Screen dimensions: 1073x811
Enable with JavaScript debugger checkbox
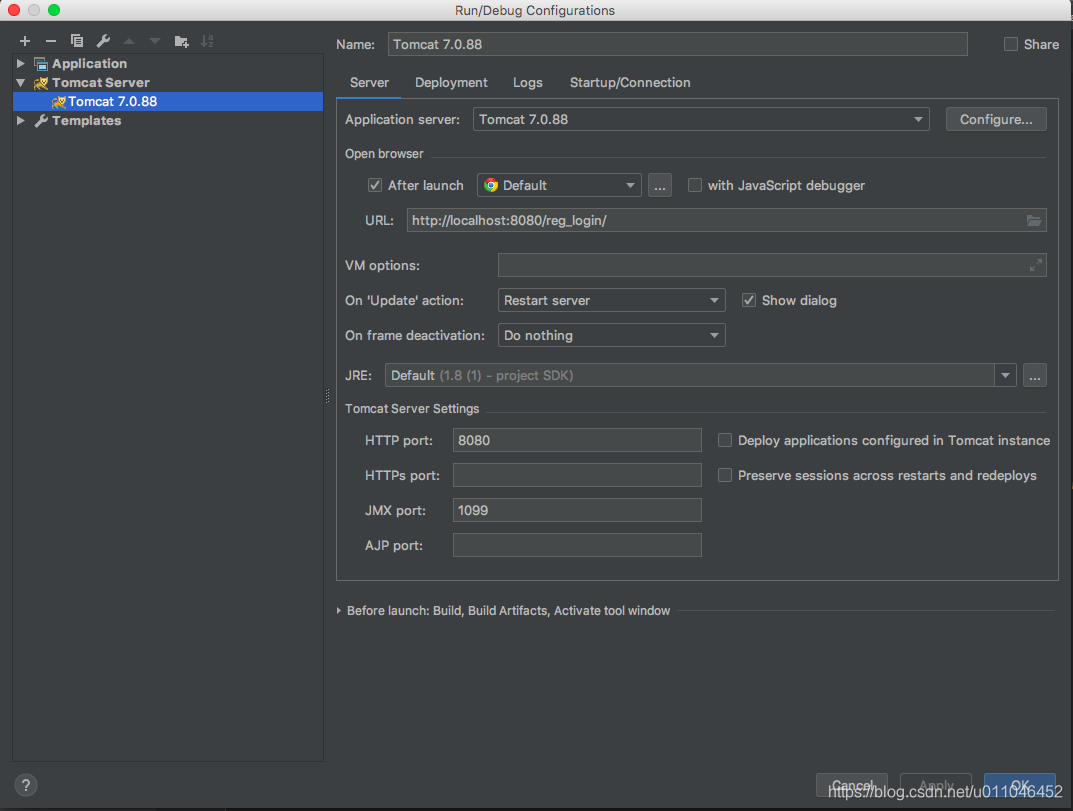coord(695,185)
